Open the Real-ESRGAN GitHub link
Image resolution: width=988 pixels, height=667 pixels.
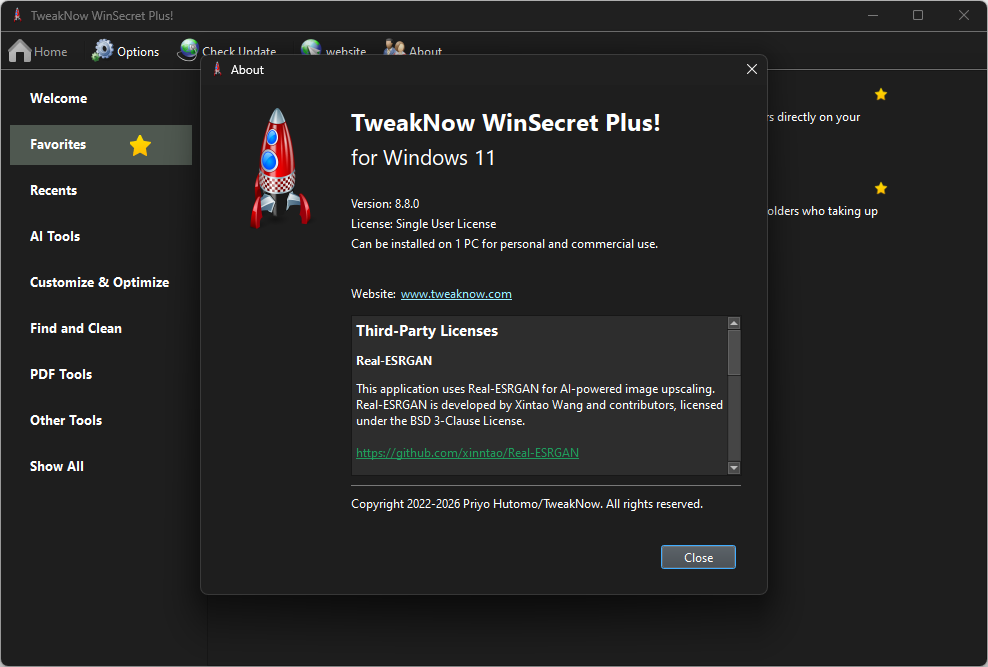pyautogui.click(x=468, y=453)
